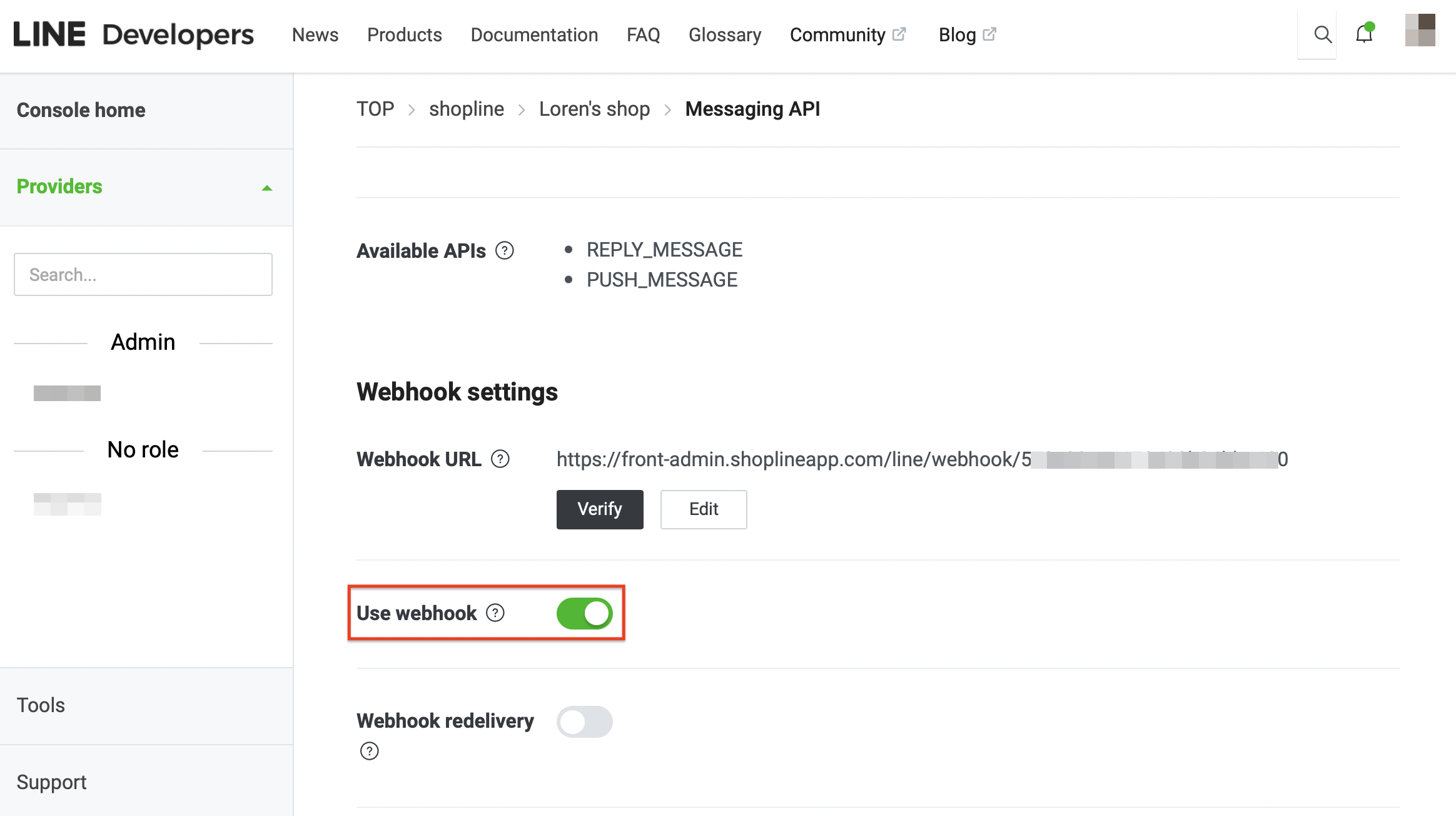This screenshot has height=816, width=1456.
Task: Click the search magnifier icon
Action: pos(1322,34)
